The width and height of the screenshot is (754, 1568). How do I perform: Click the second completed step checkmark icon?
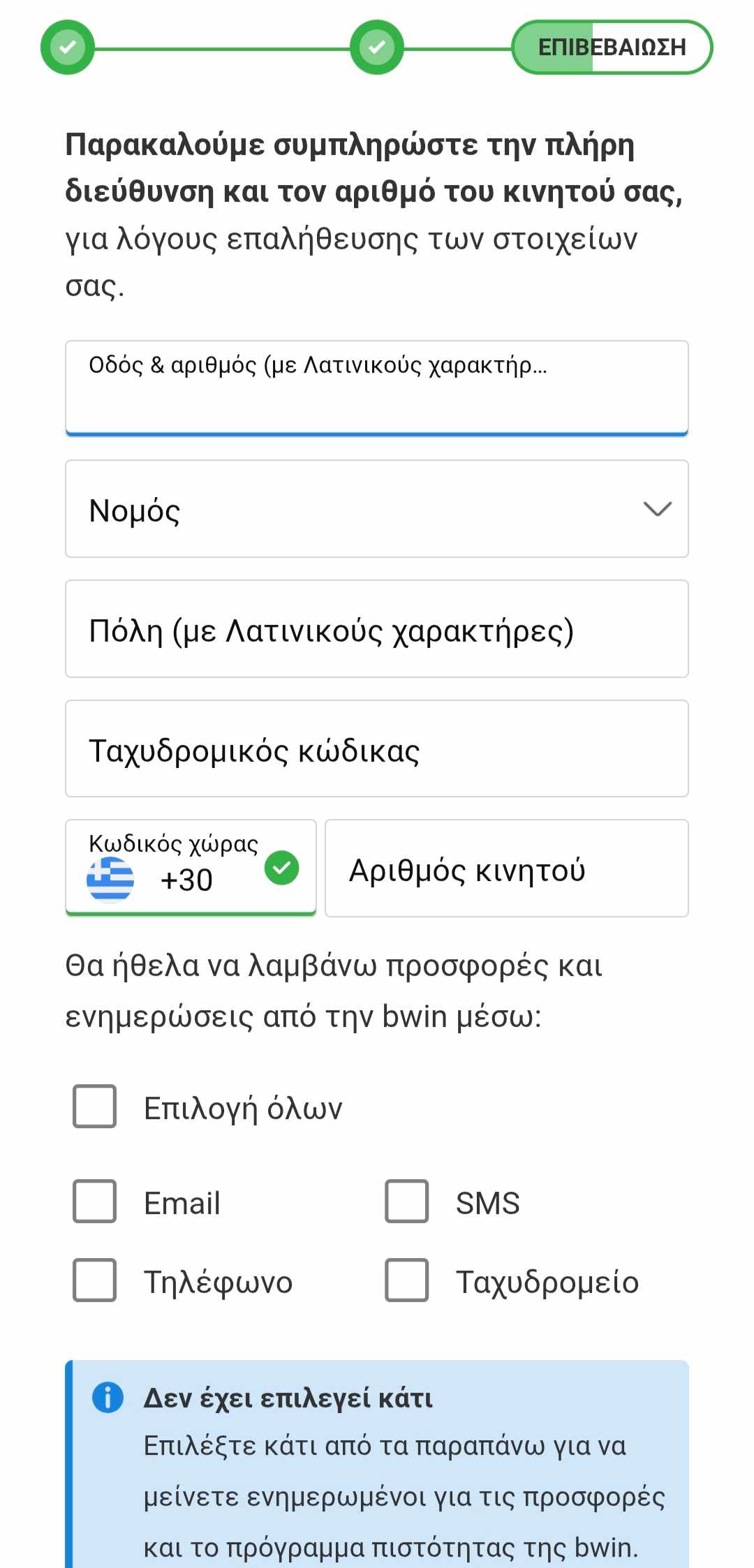pyautogui.click(x=377, y=47)
